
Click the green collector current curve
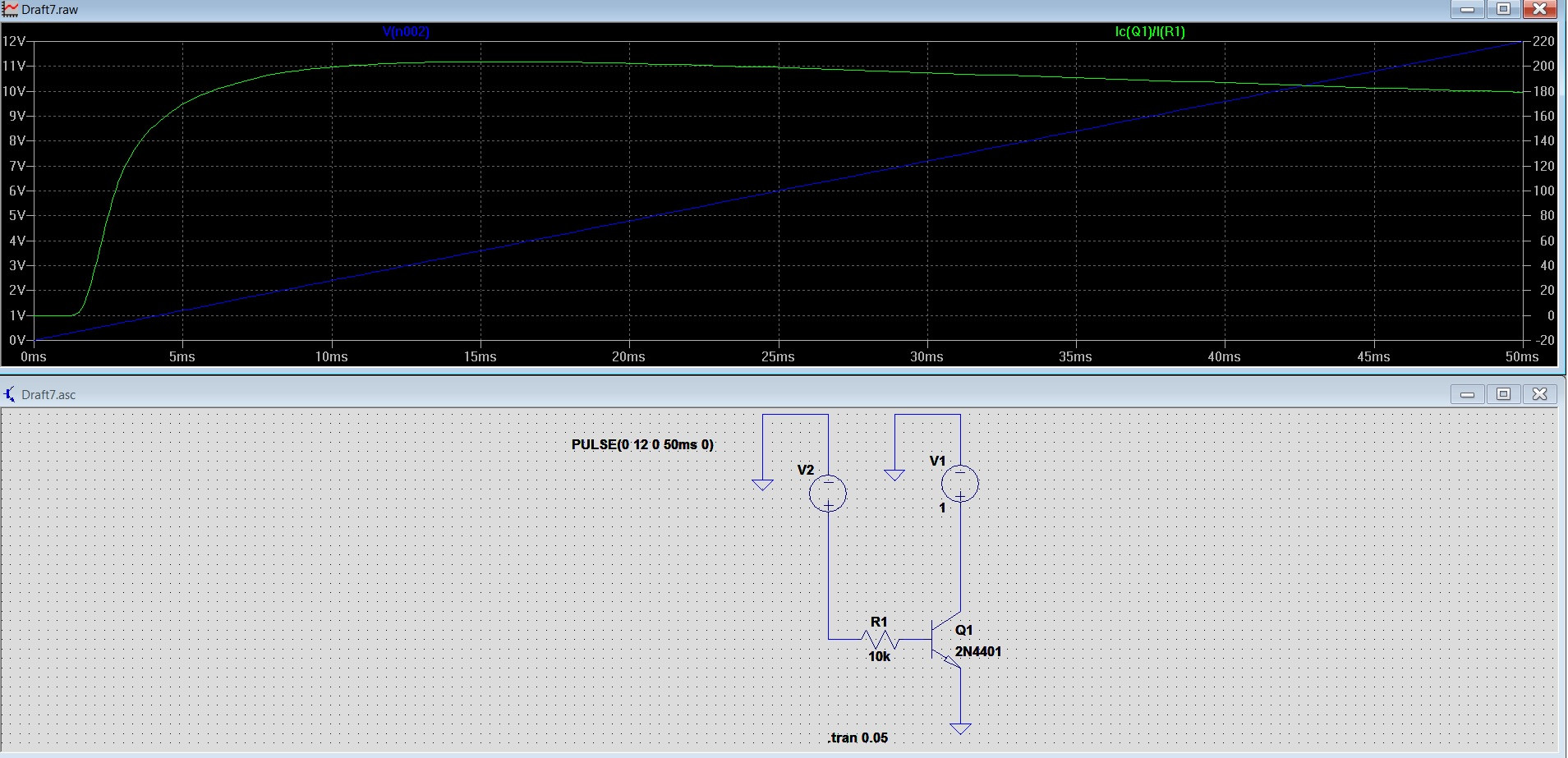pos(493,63)
